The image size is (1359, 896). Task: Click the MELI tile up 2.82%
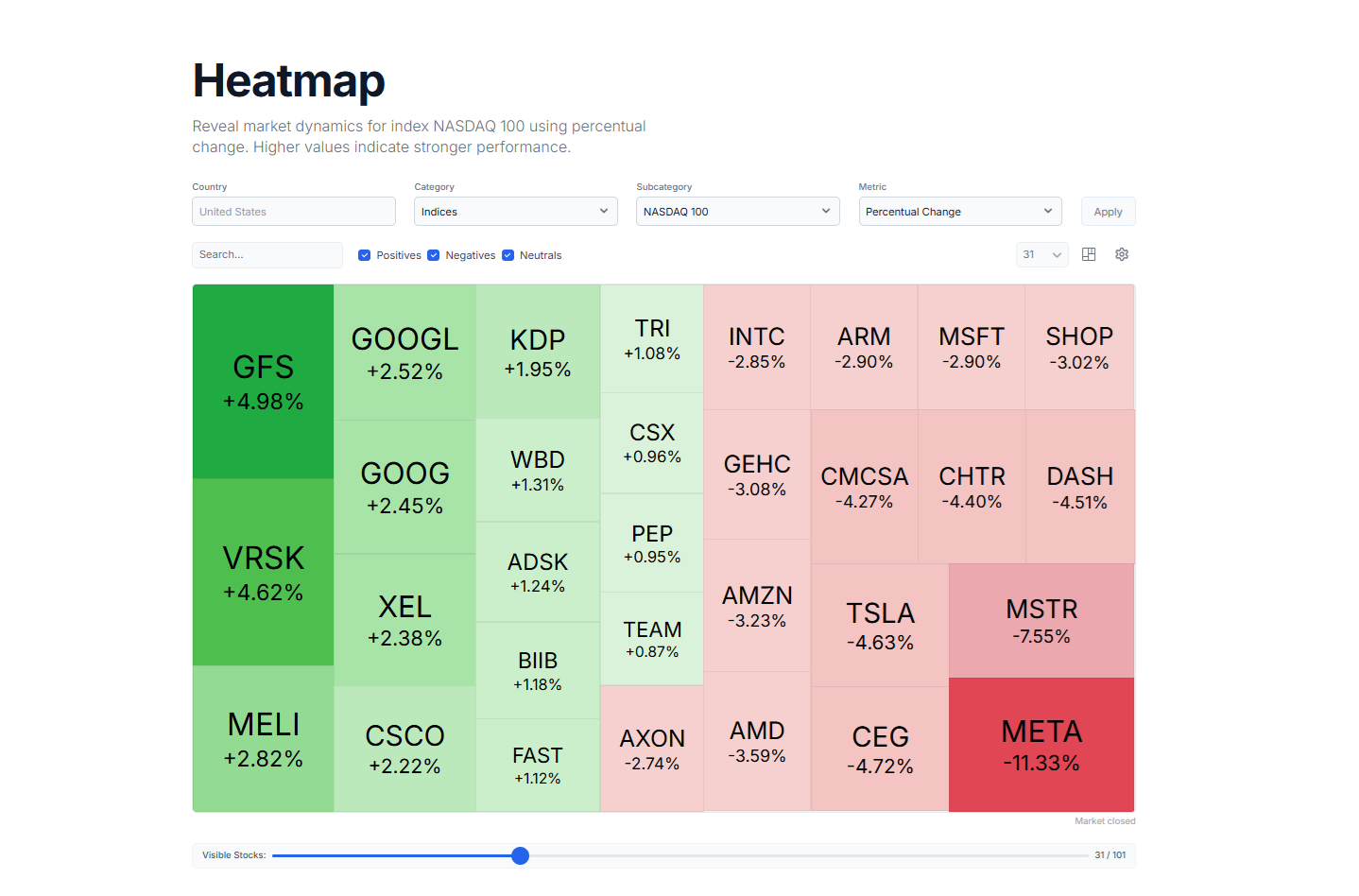(263, 741)
